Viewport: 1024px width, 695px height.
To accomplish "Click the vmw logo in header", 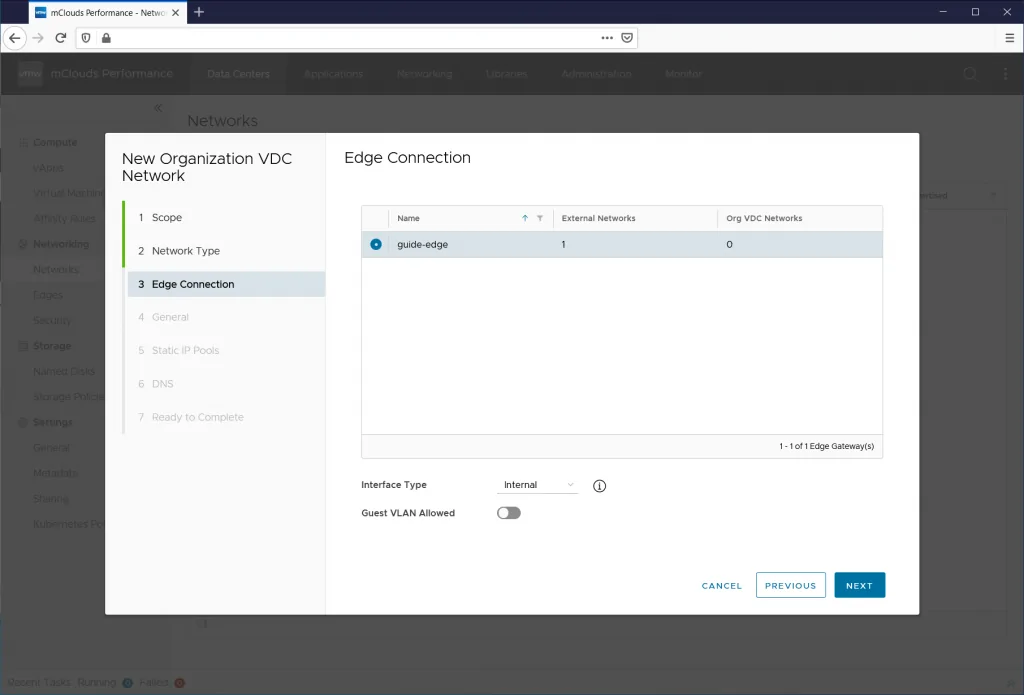I will (30, 74).
